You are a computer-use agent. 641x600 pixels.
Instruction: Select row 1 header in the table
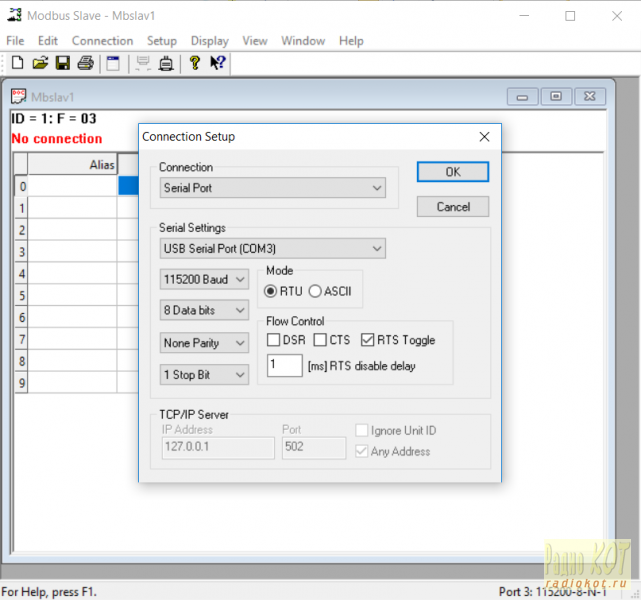21,208
